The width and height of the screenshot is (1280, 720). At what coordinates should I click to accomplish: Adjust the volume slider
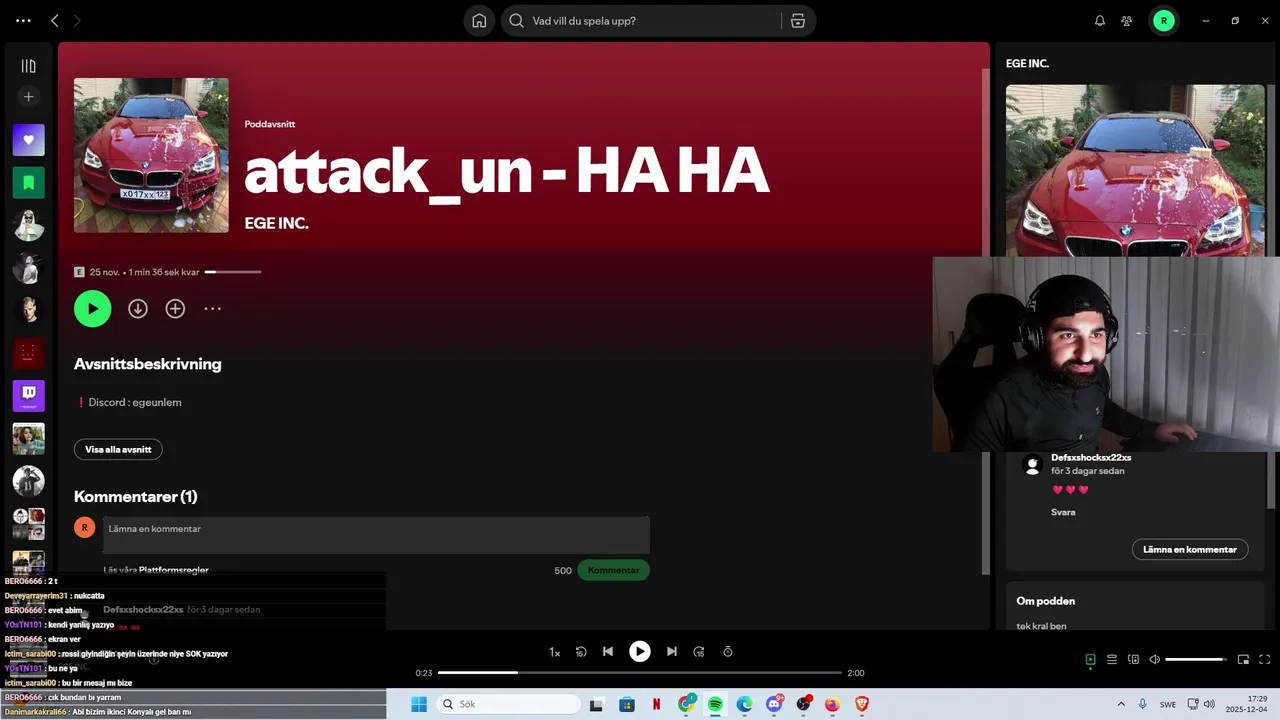pos(1196,660)
